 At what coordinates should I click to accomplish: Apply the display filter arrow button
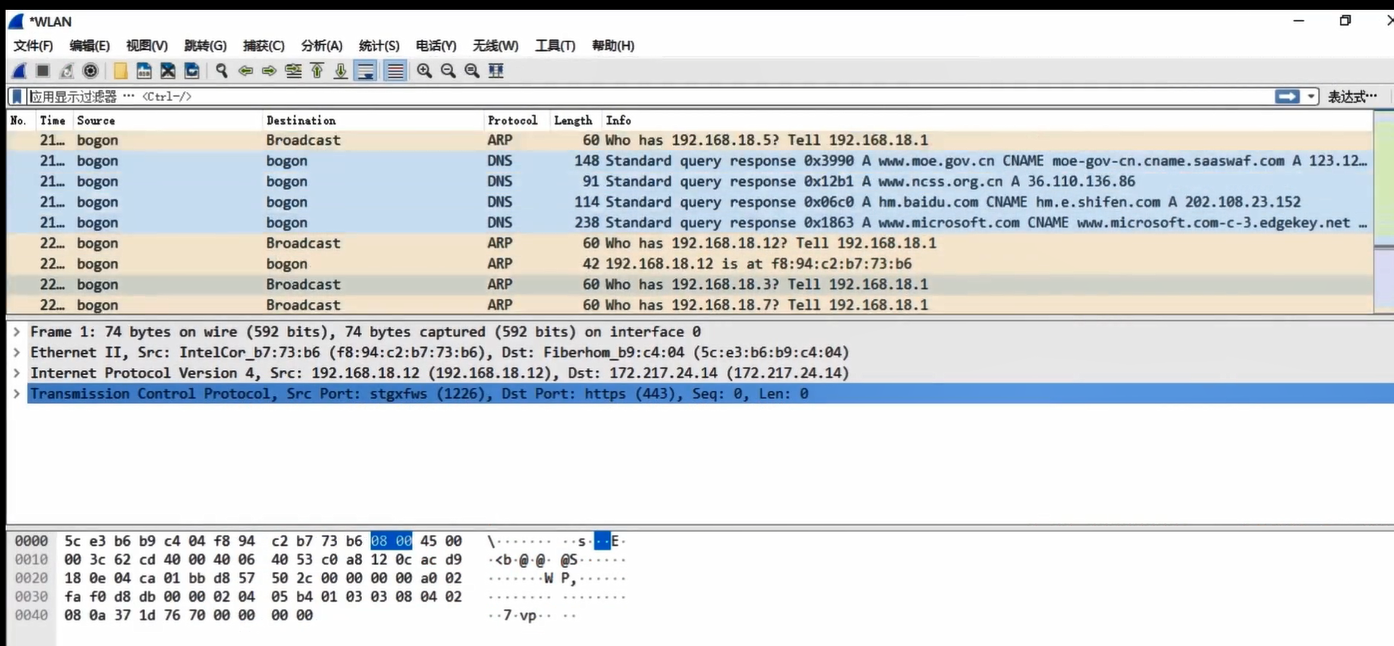(x=1287, y=97)
